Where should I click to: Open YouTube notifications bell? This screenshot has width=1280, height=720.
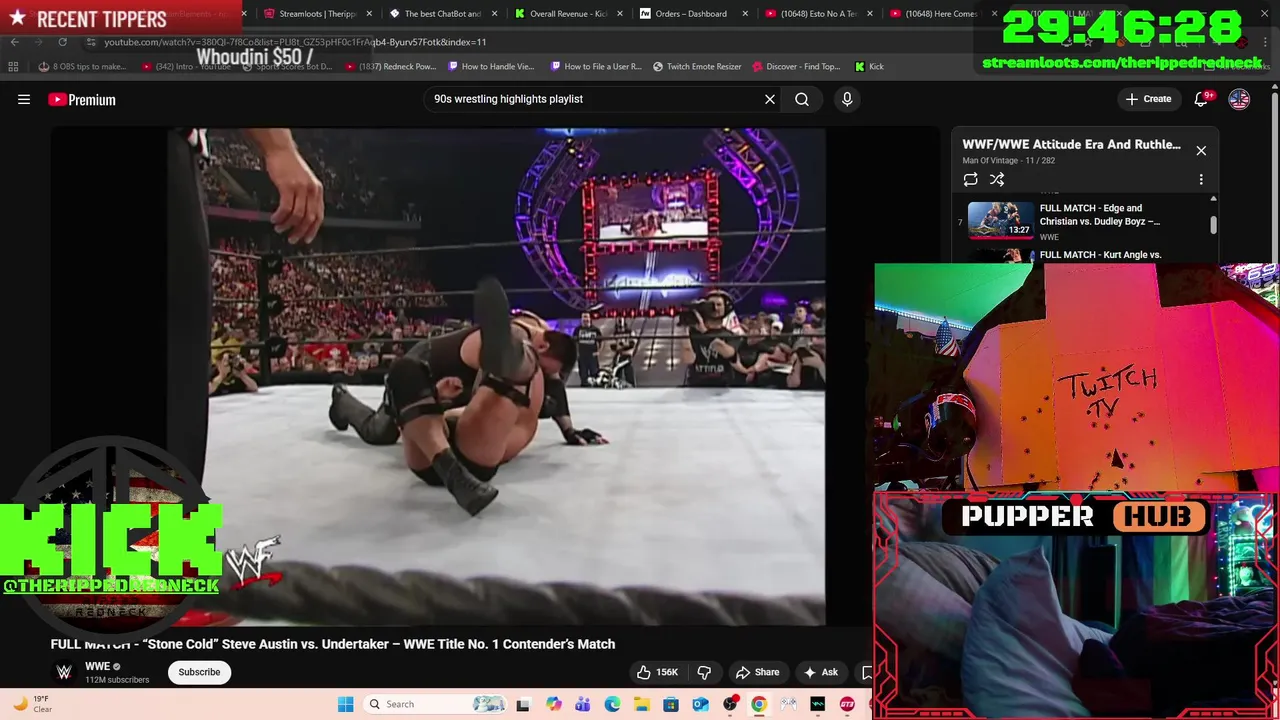click(1201, 99)
